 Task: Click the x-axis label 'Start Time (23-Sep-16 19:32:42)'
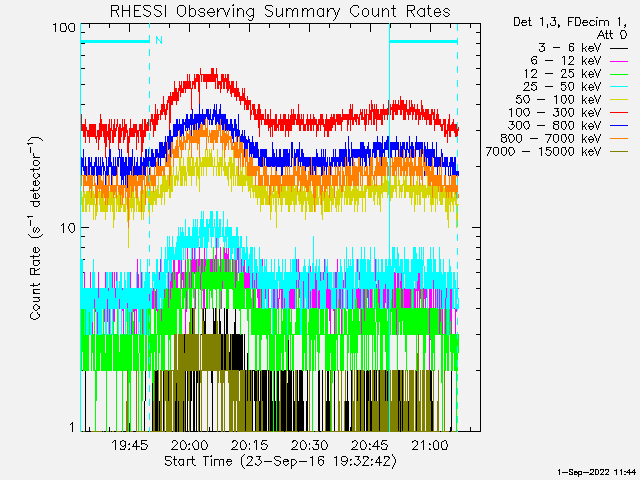[280, 461]
